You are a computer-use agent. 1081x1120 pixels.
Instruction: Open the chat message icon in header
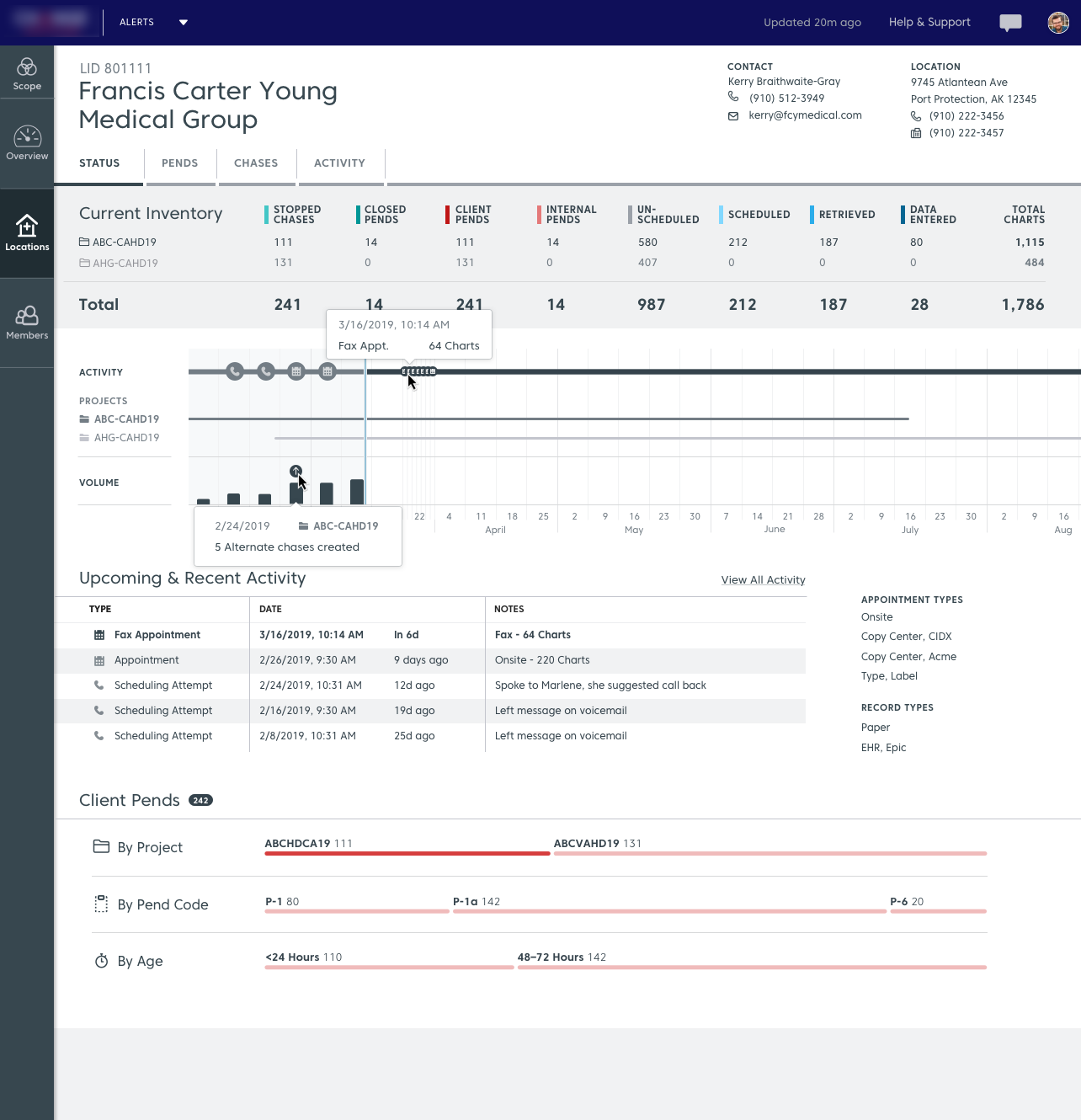pyautogui.click(x=1010, y=23)
